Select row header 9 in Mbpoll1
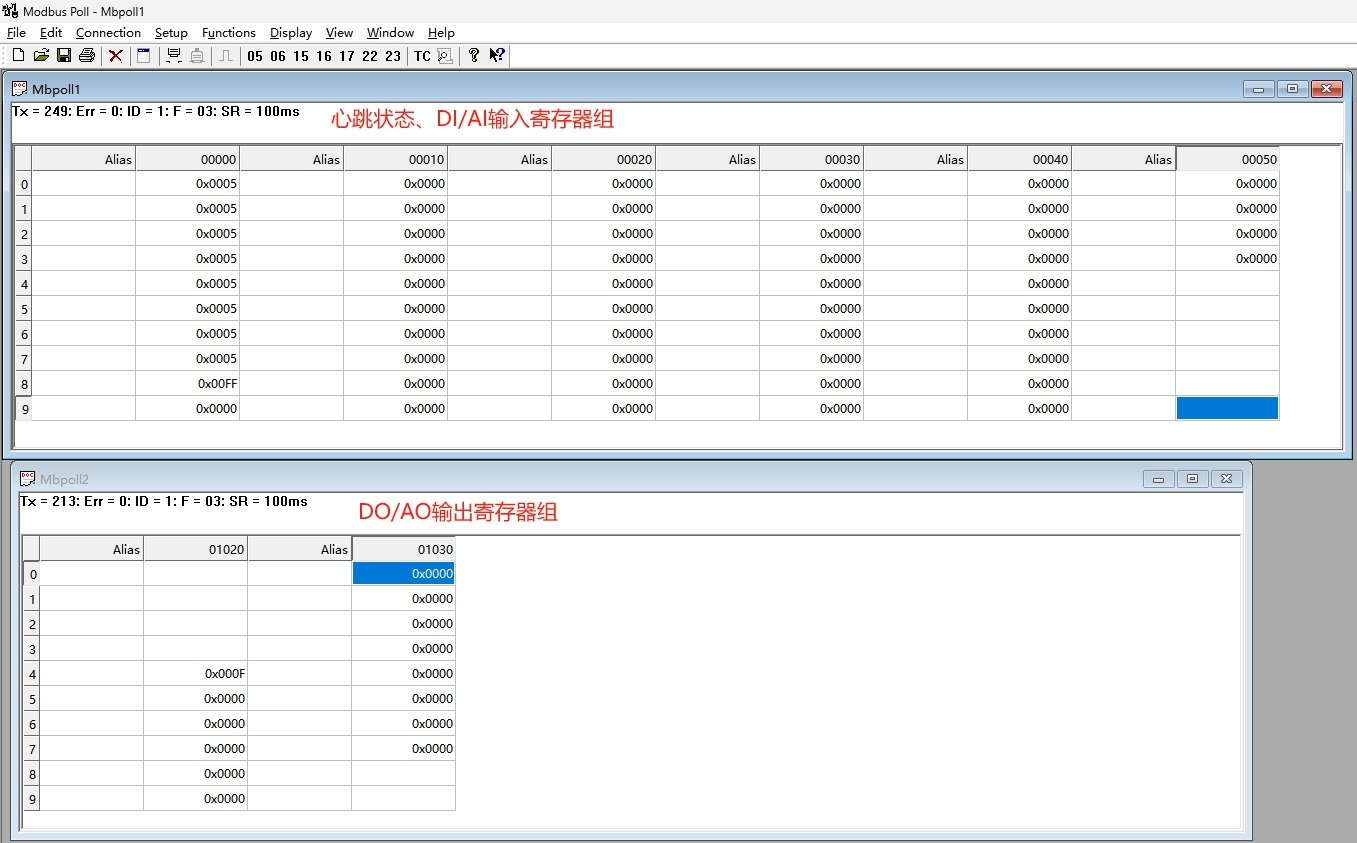1357x843 pixels. [x=24, y=408]
